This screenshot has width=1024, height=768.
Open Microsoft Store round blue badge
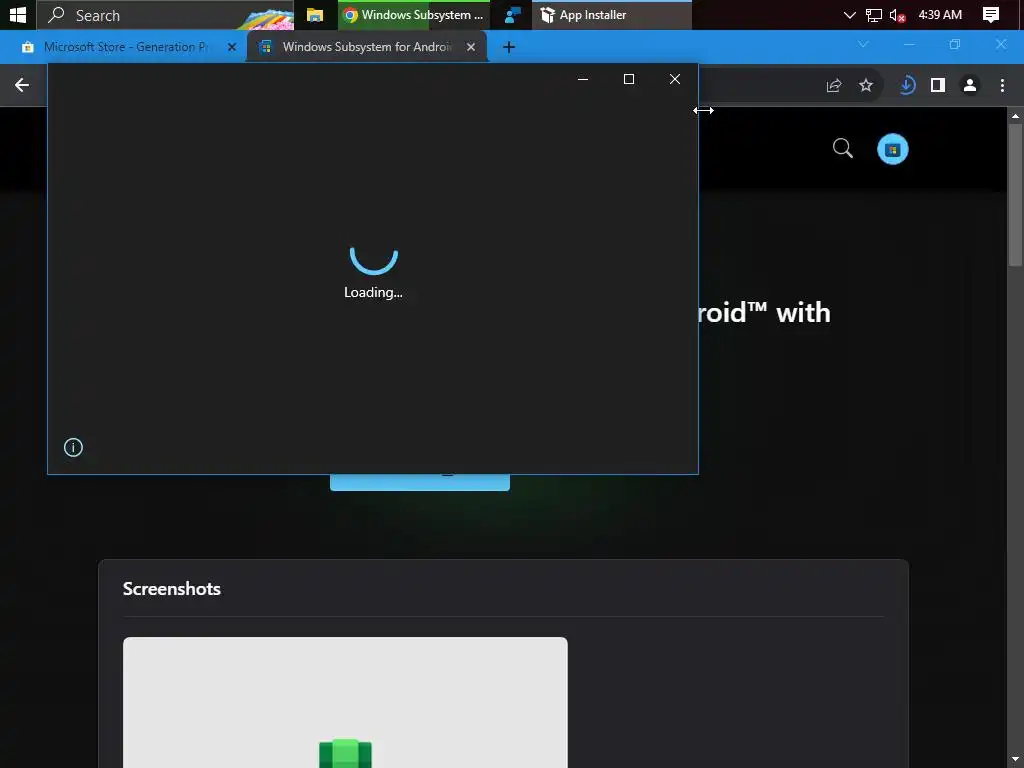coord(893,149)
